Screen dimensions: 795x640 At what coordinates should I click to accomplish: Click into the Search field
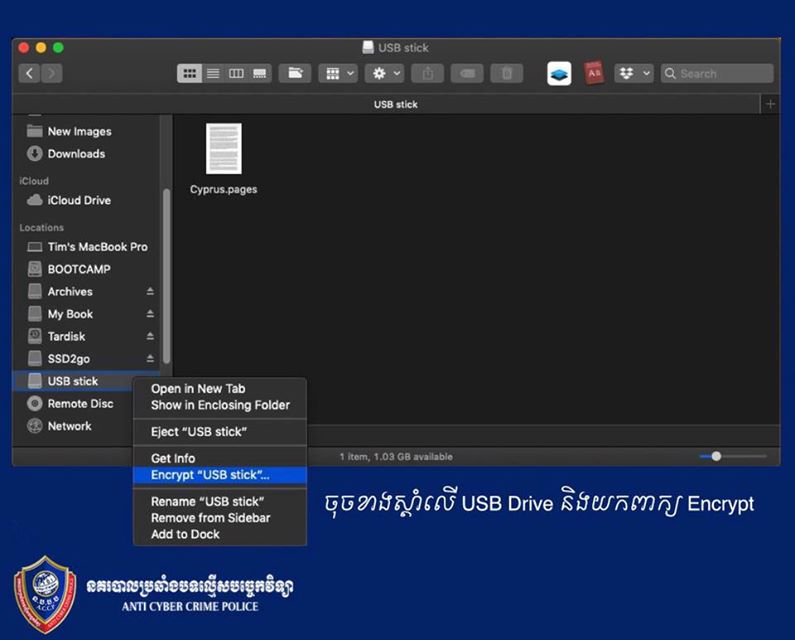click(717, 74)
